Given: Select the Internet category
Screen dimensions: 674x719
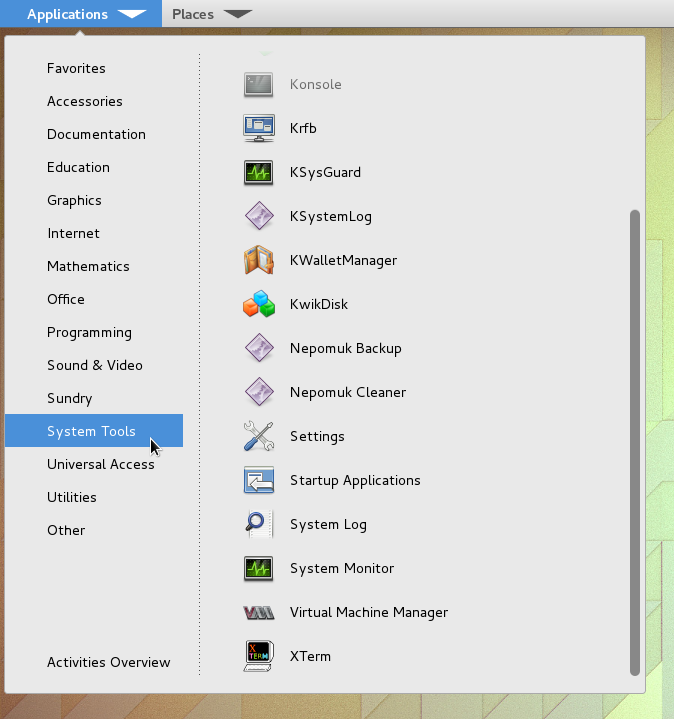Looking at the screenshot, I should point(73,233).
